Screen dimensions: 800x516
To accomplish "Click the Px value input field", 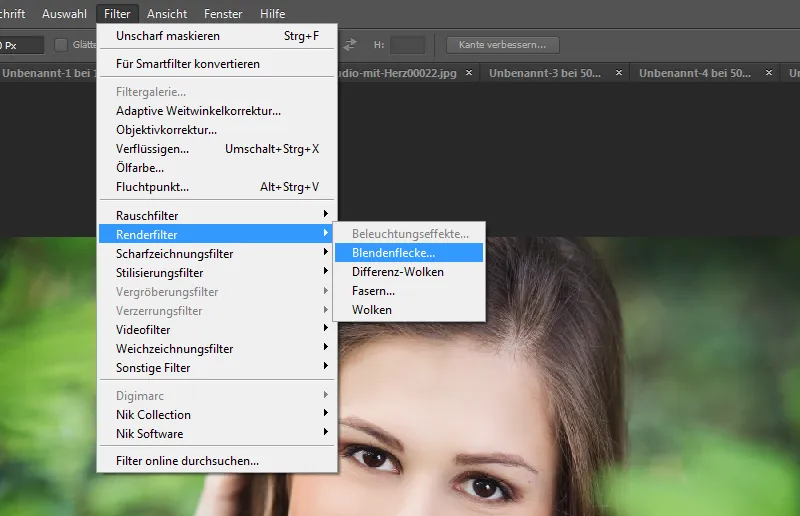I will (21, 45).
